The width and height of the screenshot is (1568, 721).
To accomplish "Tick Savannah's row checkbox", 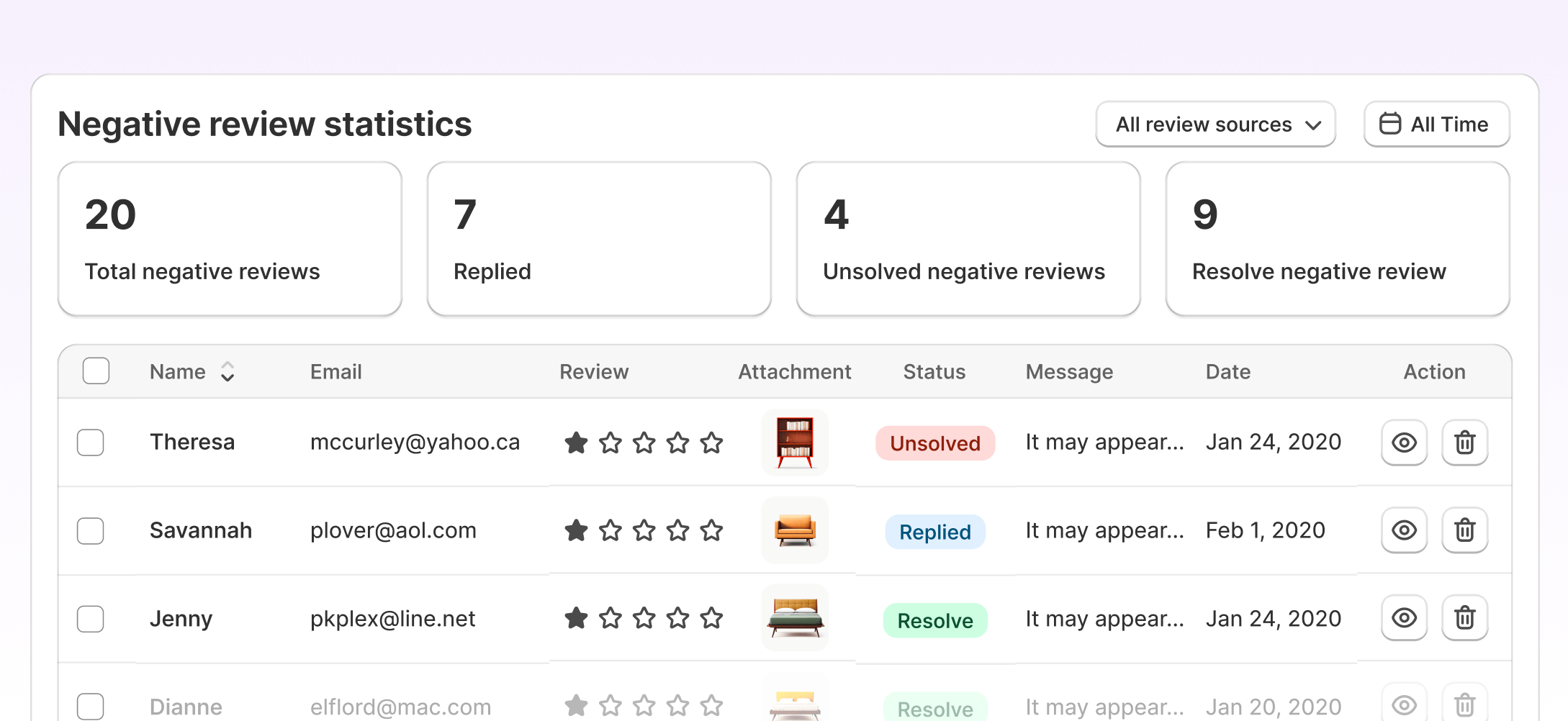I will (x=91, y=531).
